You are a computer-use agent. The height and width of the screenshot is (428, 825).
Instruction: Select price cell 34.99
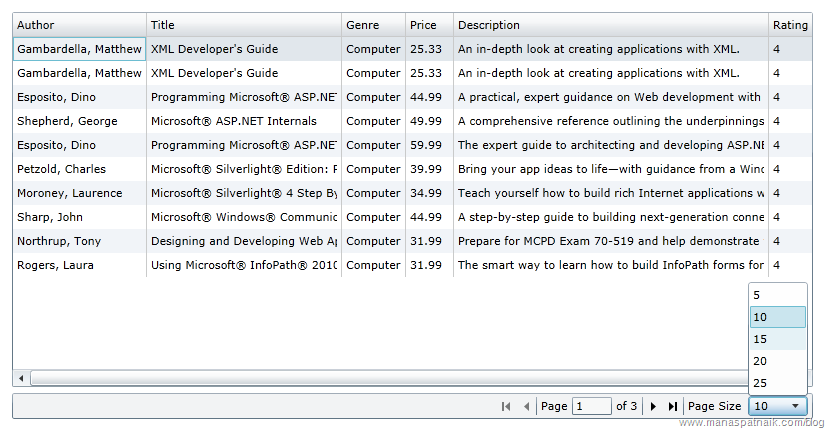coord(429,193)
